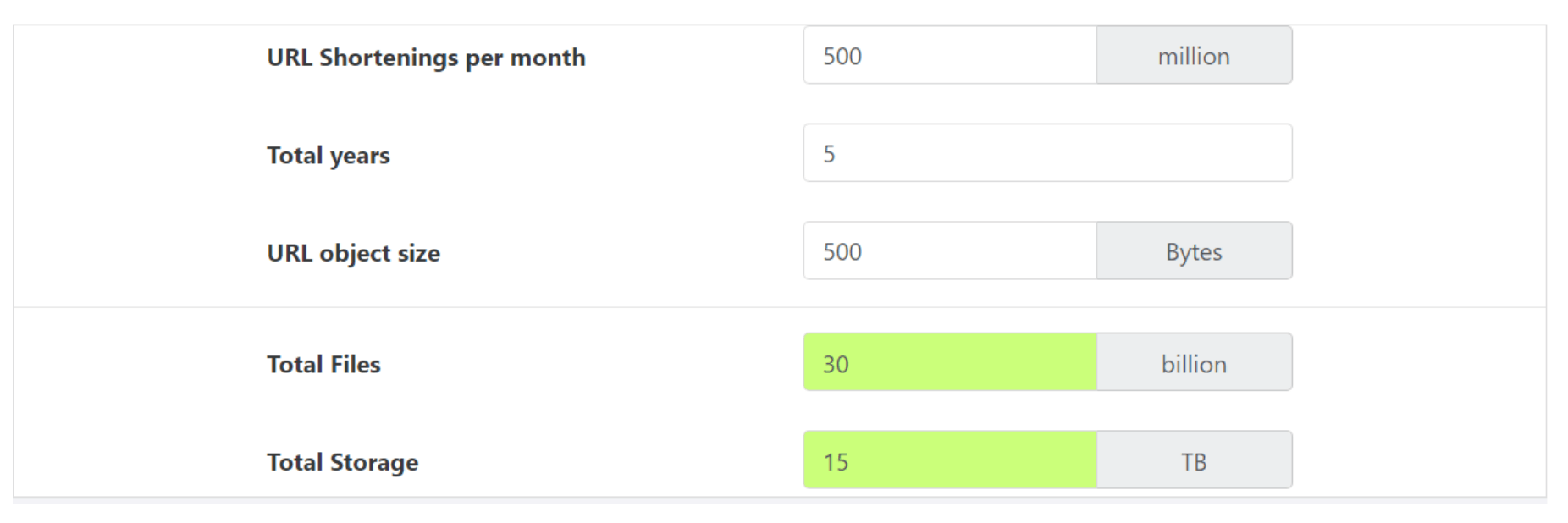Click the "million" unit addon
Image resolution: width=1568 pixels, height=523 pixels.
tap(1194, 56)
